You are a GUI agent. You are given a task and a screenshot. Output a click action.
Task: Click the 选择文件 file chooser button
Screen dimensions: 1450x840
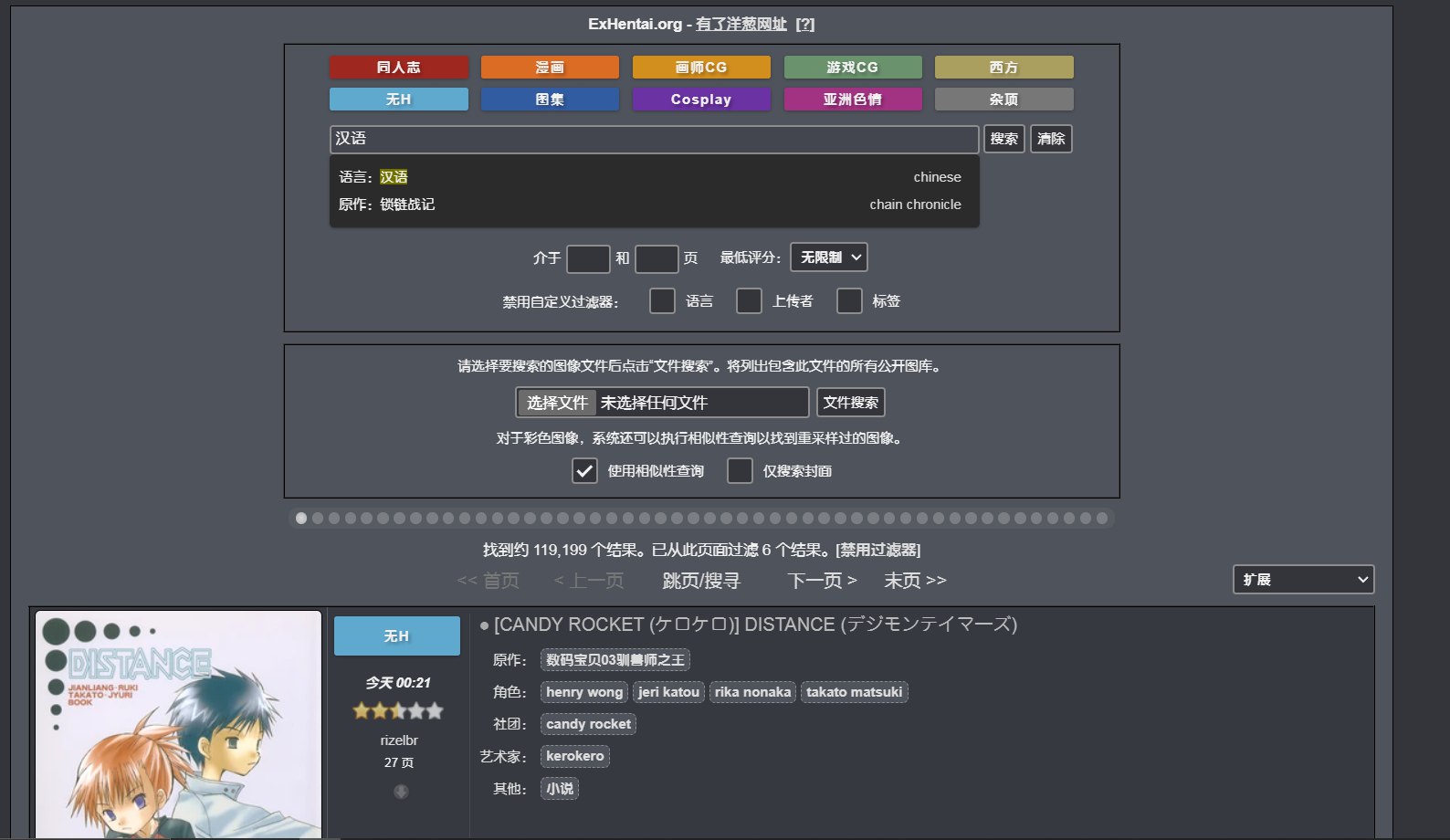pos(557,403)
